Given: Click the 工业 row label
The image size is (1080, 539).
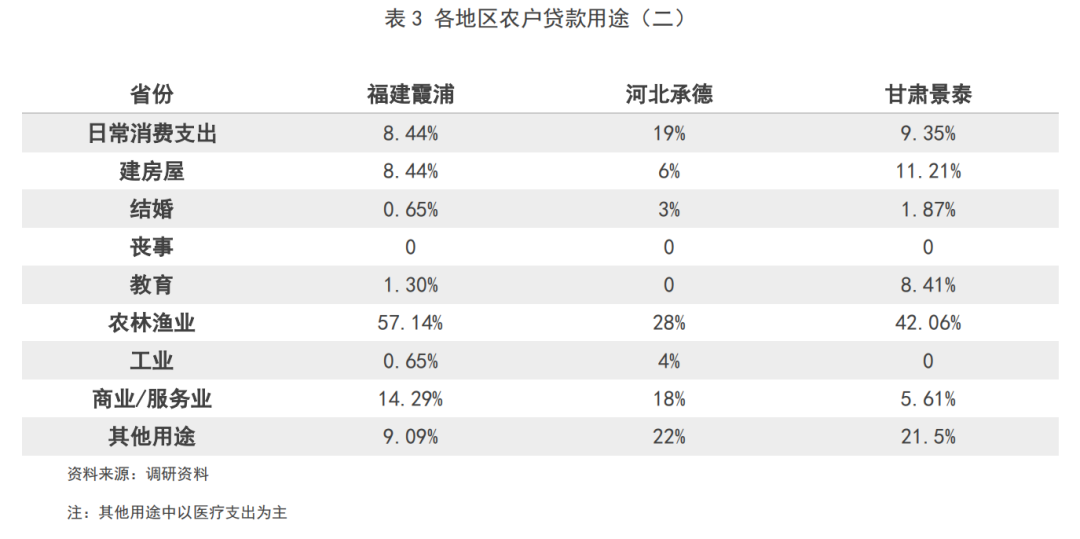Looking at the screenshot, I should [x=152, y=360].
